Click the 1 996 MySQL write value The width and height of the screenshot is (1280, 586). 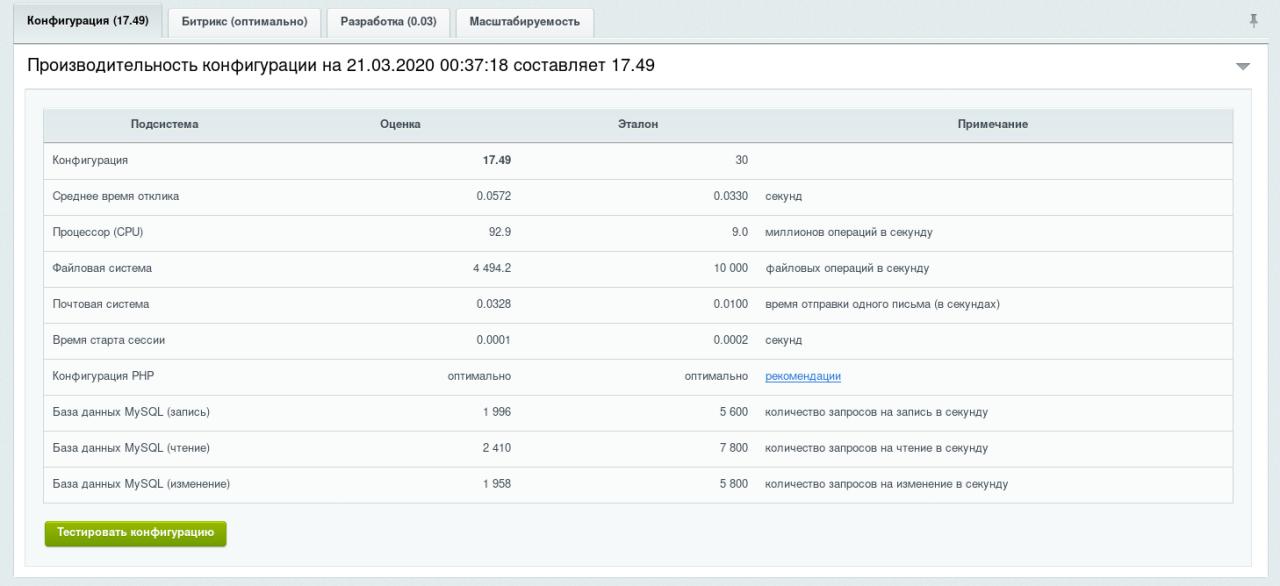pos(497,412)
